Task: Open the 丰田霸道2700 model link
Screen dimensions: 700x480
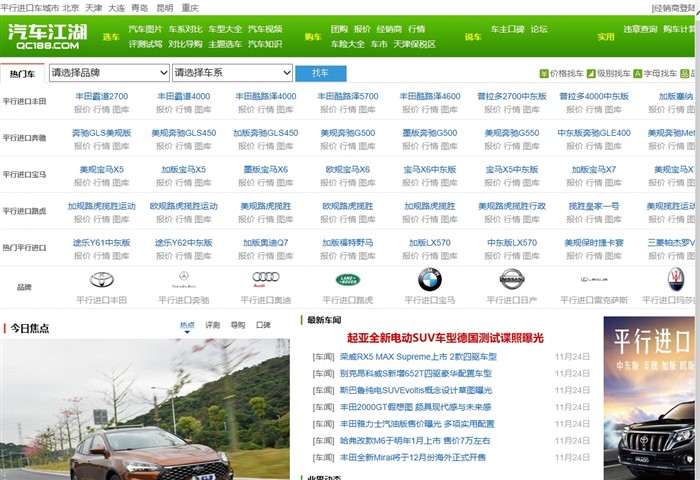Action: click(x=102, y=96)
